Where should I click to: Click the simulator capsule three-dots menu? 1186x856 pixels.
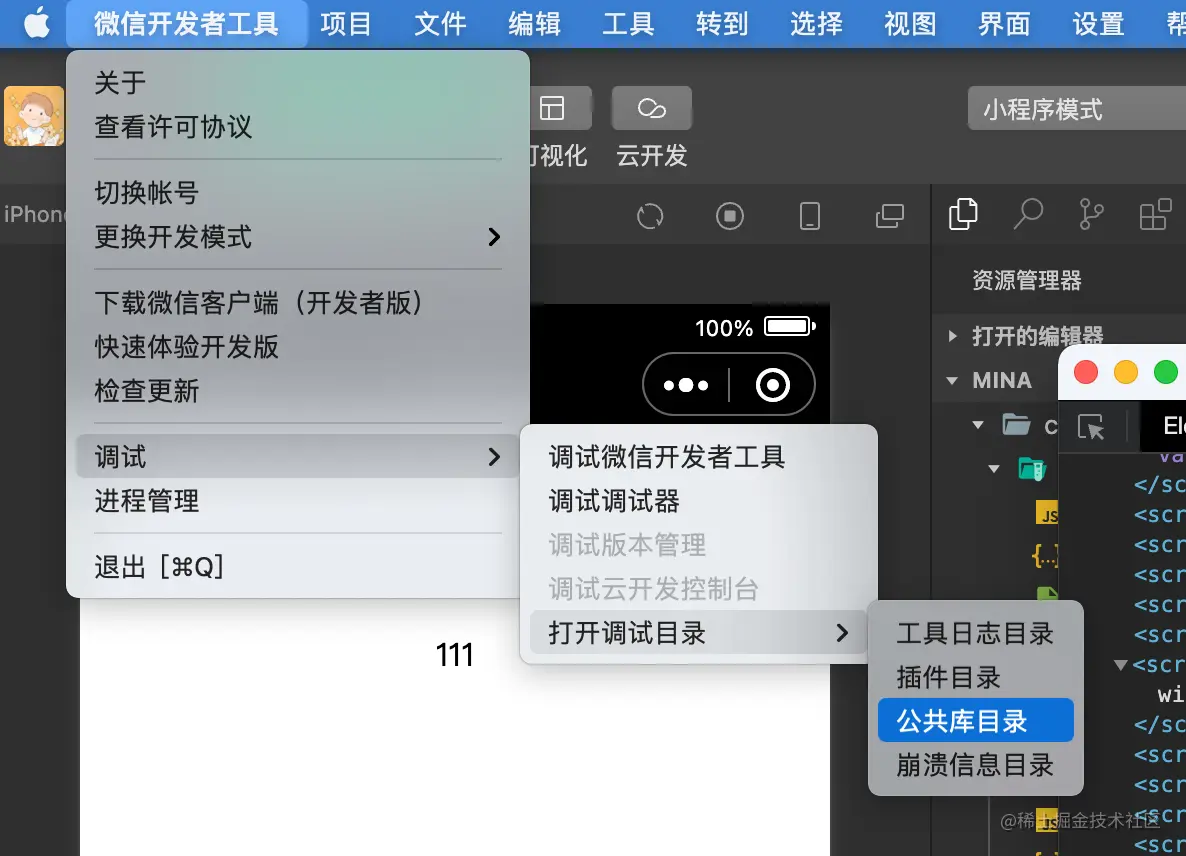pos(686,385)
